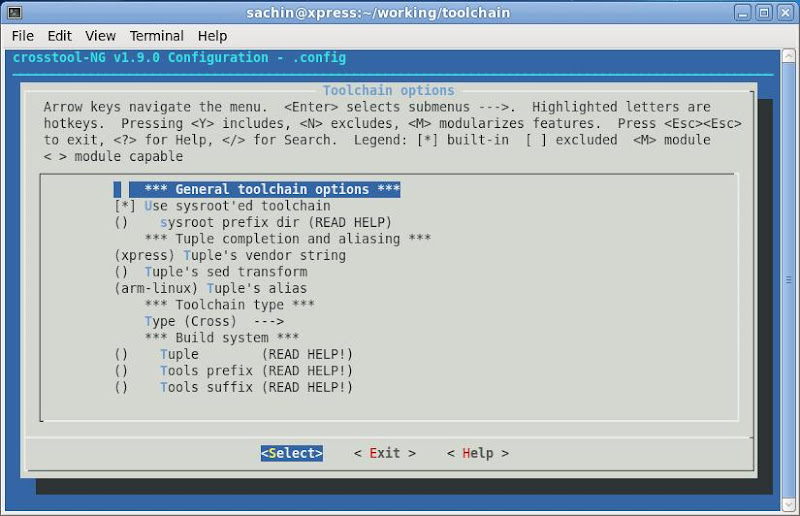The width and height of the screenshot is (800, 516).
Task: Select Tuple's vendor string entry
Action: click(x=230, y=255)
